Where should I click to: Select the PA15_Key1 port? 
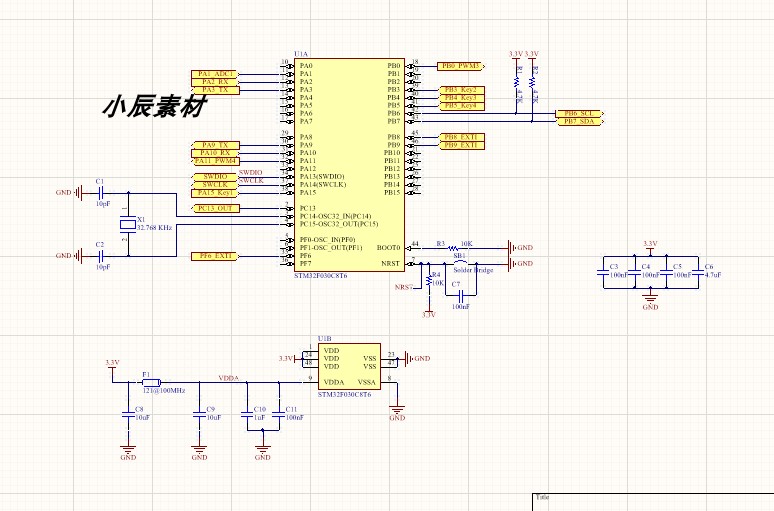(215, 193)
